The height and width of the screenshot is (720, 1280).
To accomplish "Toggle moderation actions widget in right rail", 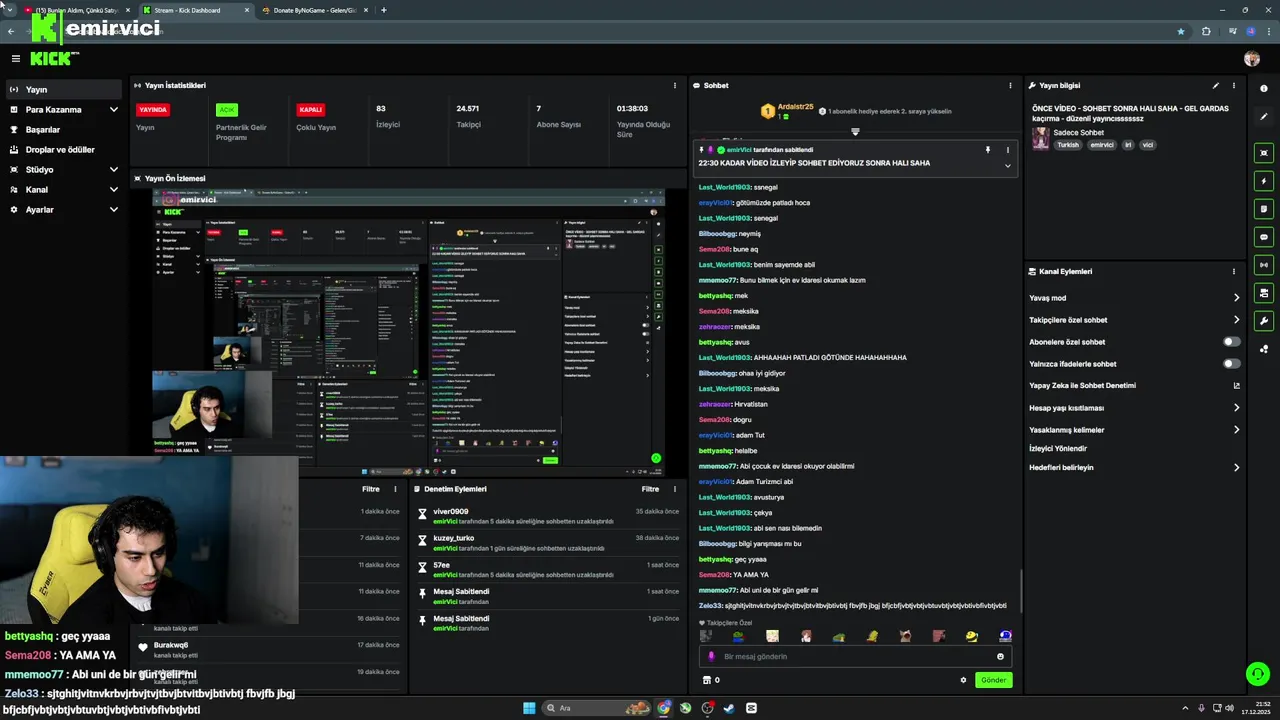I will 1264,293.
